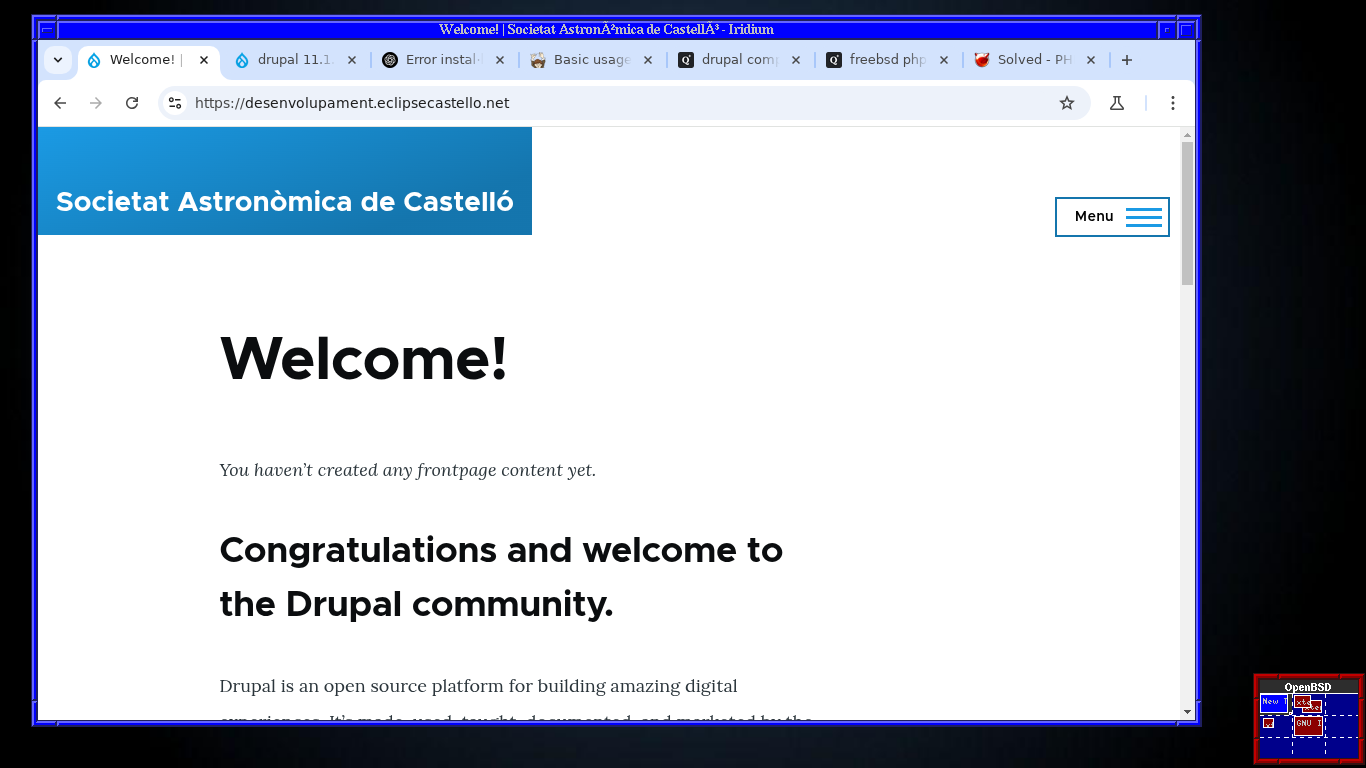Close the Solved - PH tab
Screen dimensions: 1366x768
(x=1091, y=60)
